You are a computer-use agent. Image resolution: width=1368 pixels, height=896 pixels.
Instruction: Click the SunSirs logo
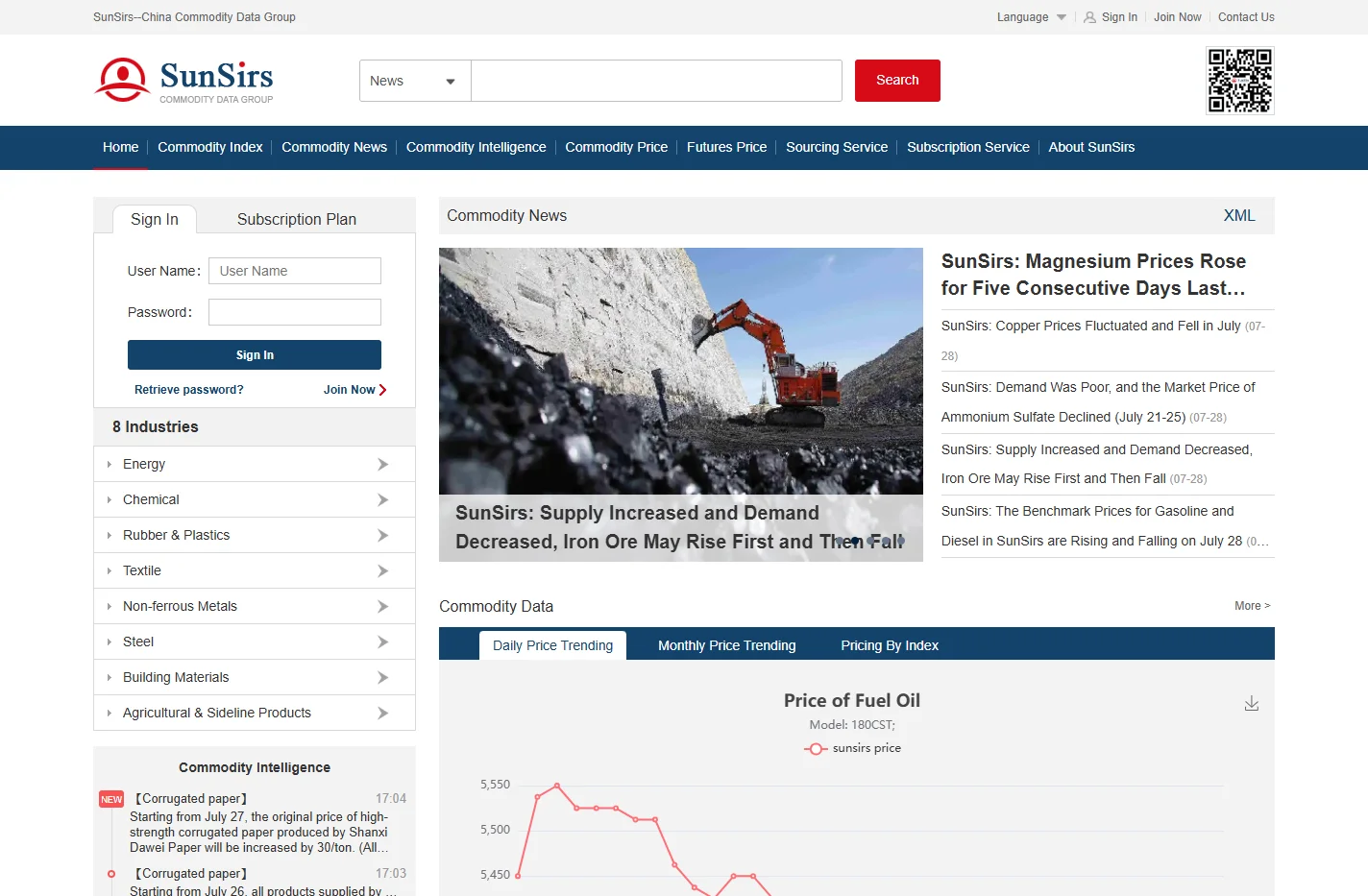click(183, 81)
